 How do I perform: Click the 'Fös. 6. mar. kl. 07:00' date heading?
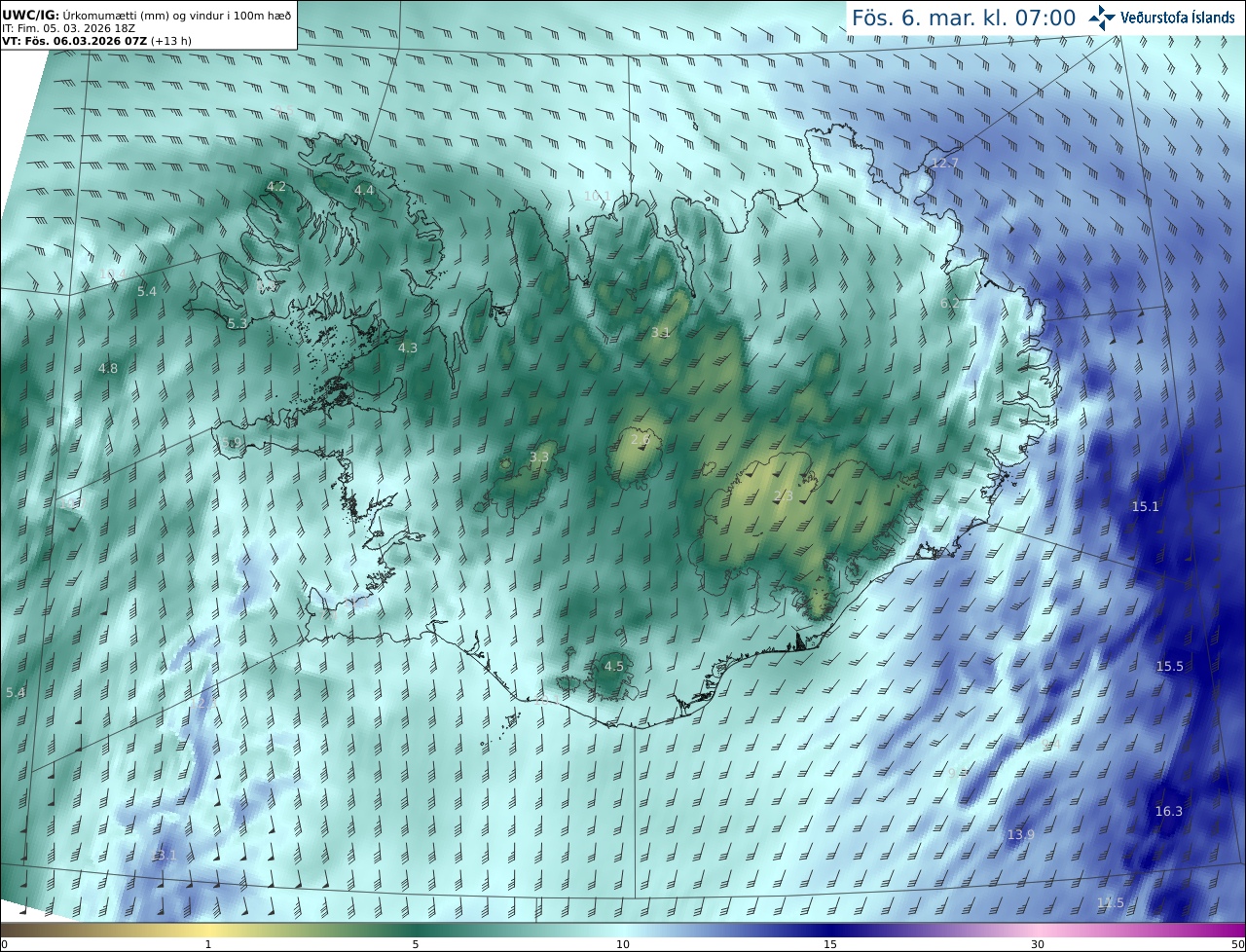coord(964,18)
